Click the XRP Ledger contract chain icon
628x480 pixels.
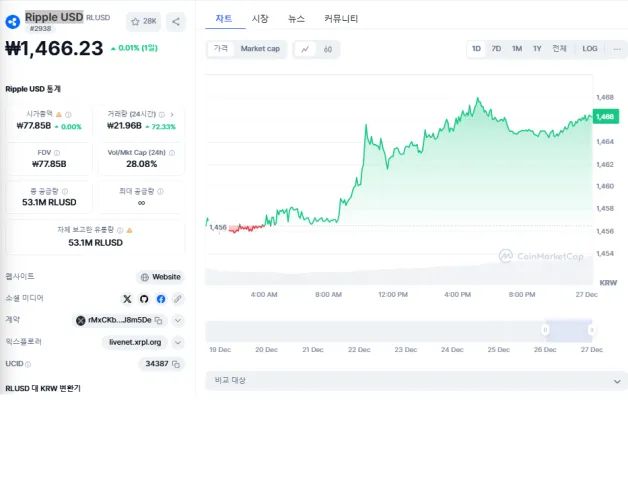tap(81, 321)
